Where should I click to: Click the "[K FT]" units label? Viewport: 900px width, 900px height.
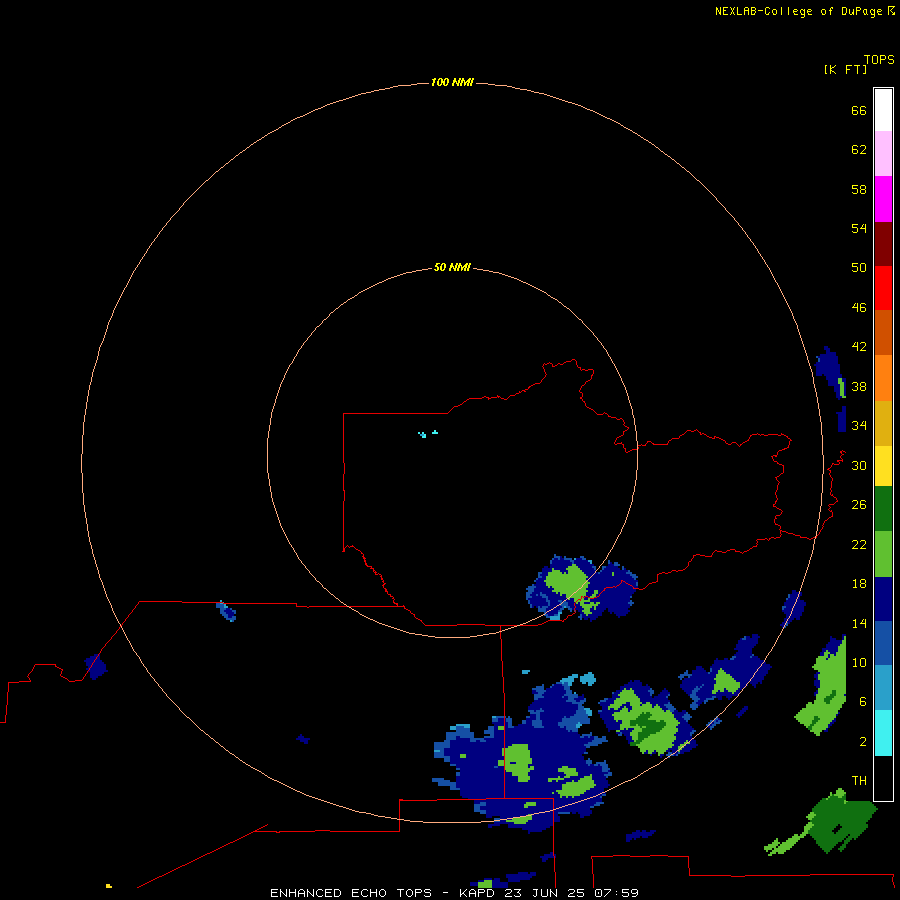[x=845, y=70]
